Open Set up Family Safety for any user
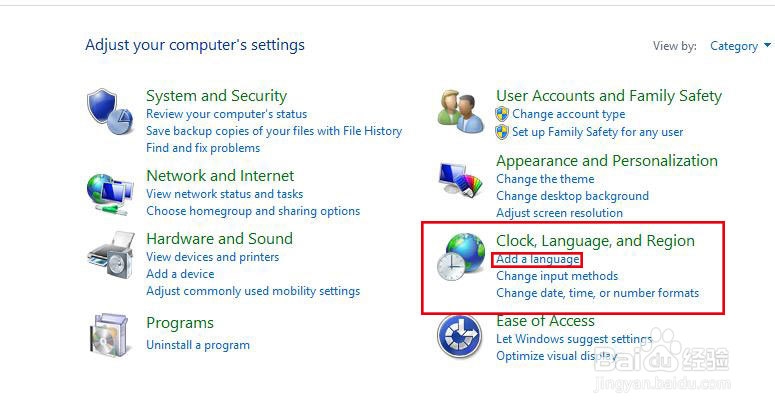 tap(597, 131)
